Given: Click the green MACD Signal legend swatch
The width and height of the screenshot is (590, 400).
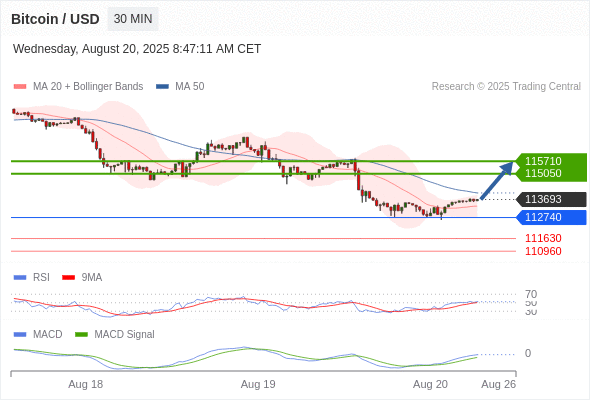Looking at the screenshot, I should point(81,334).
